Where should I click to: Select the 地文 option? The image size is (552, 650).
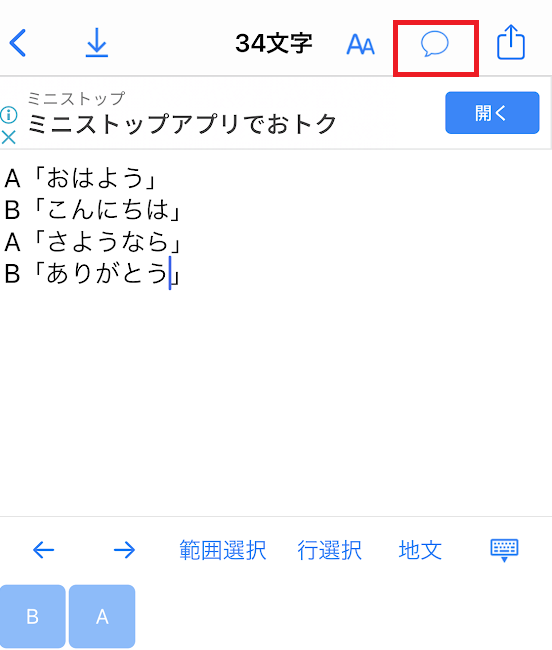coord(420,551)
